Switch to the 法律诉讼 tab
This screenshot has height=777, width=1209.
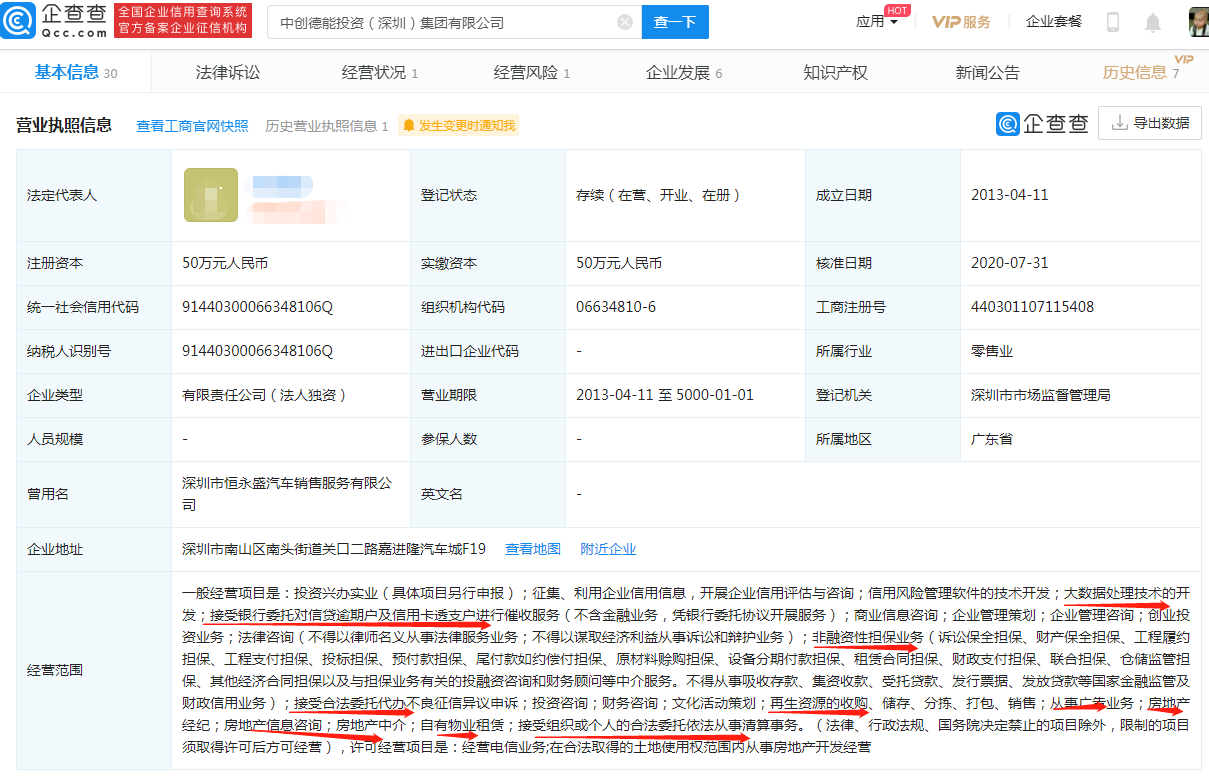[x=228, y=72]
